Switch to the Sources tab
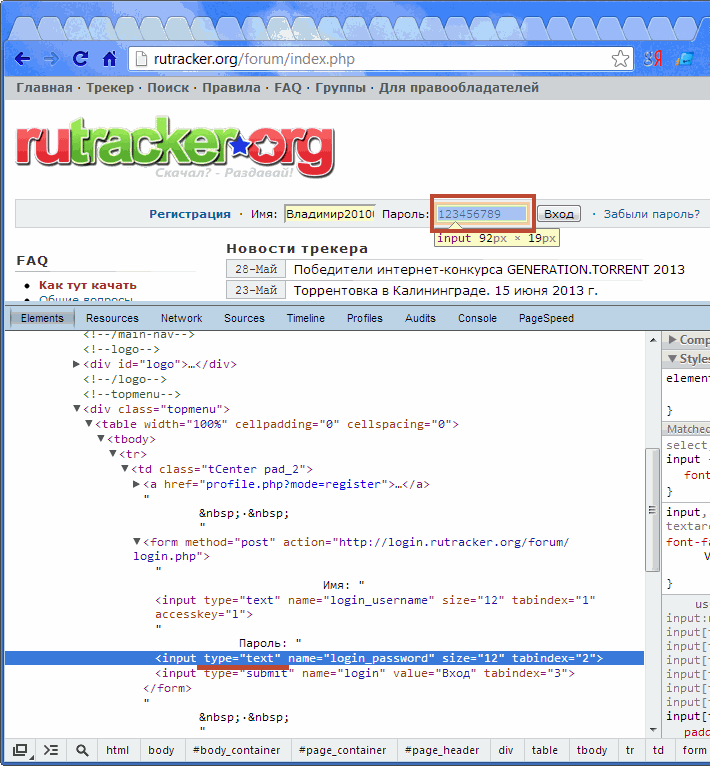The image size is (710, 766). (244, 318)
